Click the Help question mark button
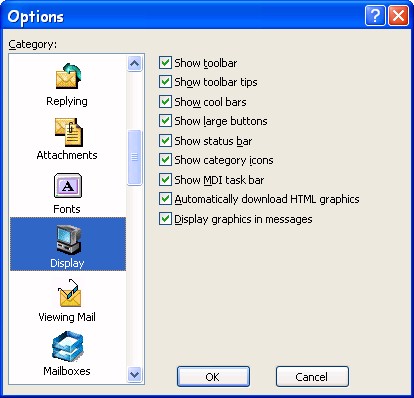This screenshot has width=414, height=398. (375, 15)
